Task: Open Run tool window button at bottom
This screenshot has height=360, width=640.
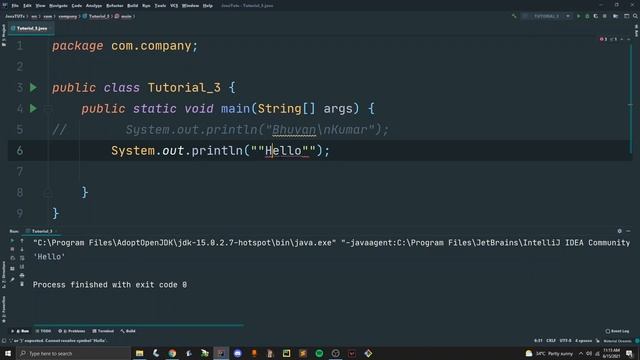Action: [x=20, y=331]
